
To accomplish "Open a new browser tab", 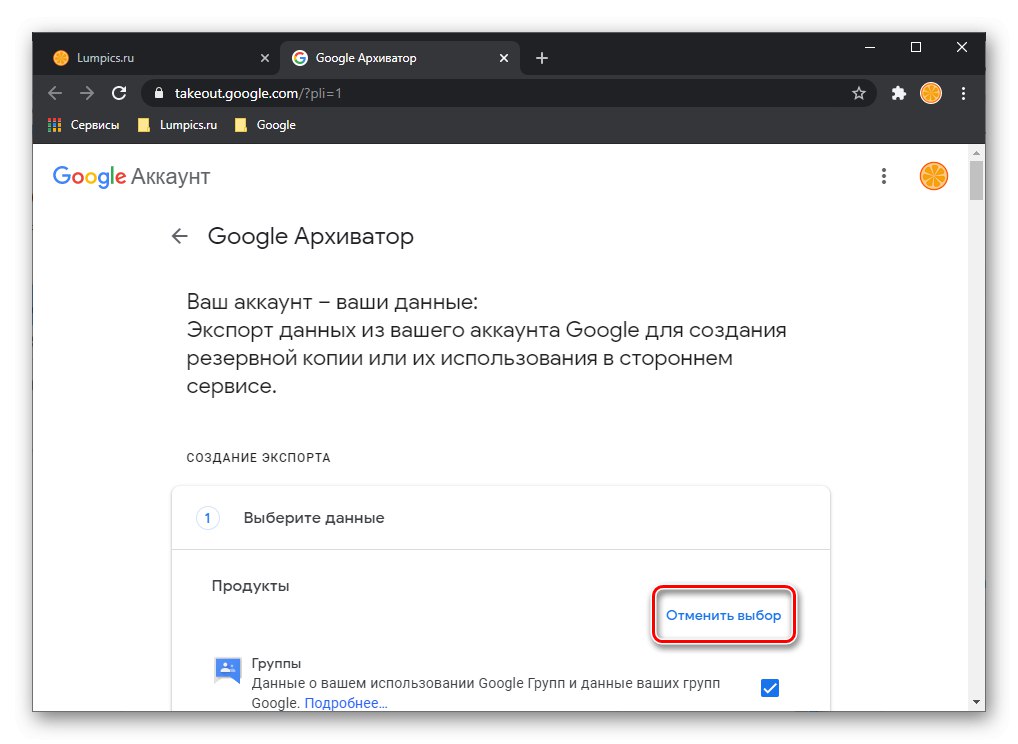I will 541,58.
